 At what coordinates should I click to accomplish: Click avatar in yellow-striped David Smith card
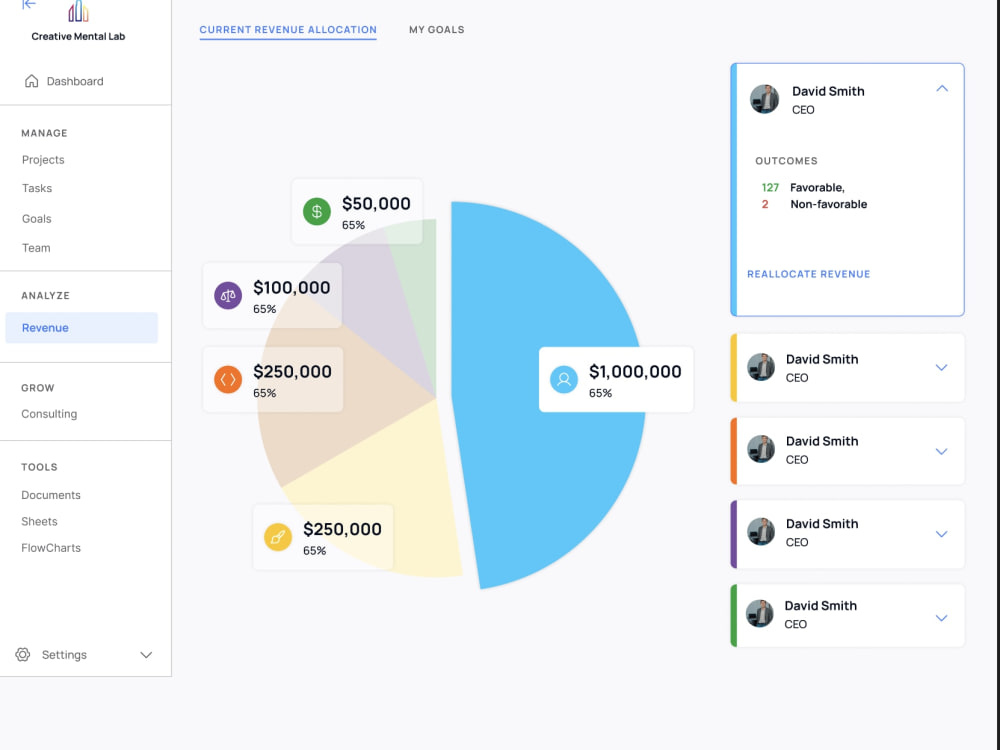[761, 367]
